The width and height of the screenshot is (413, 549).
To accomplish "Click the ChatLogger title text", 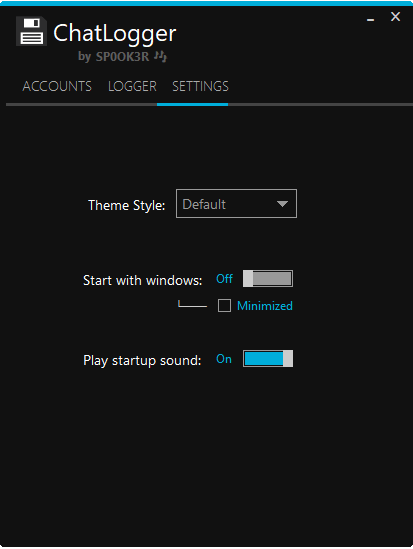I will point(114,34).
